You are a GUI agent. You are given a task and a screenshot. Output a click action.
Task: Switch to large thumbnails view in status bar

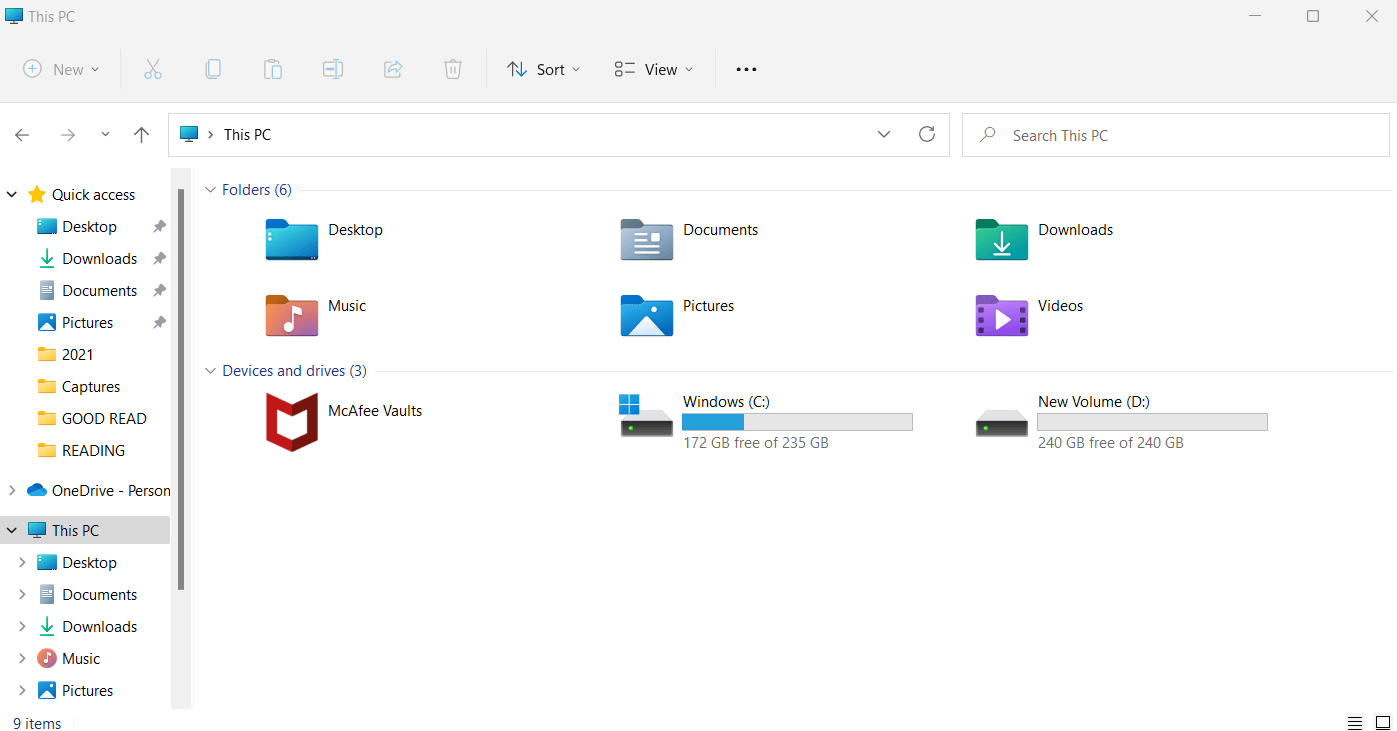1383,723
